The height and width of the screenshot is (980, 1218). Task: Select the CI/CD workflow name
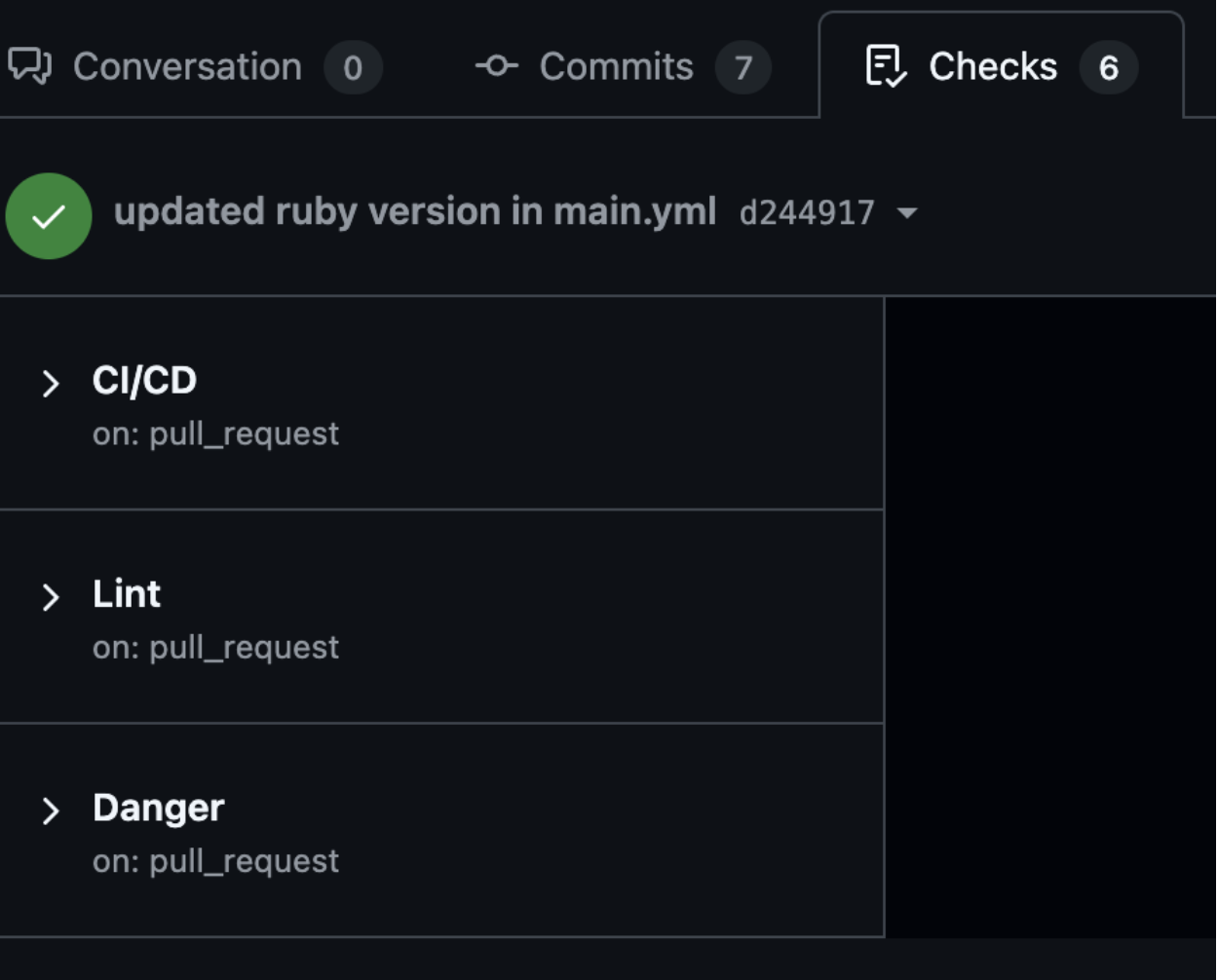144,380
